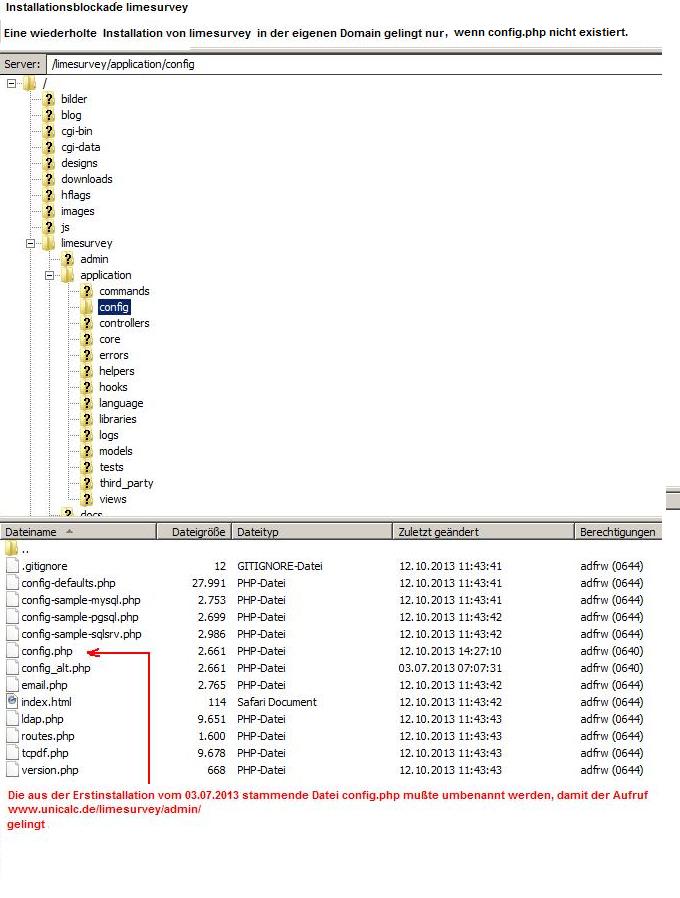Click the '12.10.2013 14:27:10' date cell
This screenshot has height=898, width=680.
click(x=450, y=651)
